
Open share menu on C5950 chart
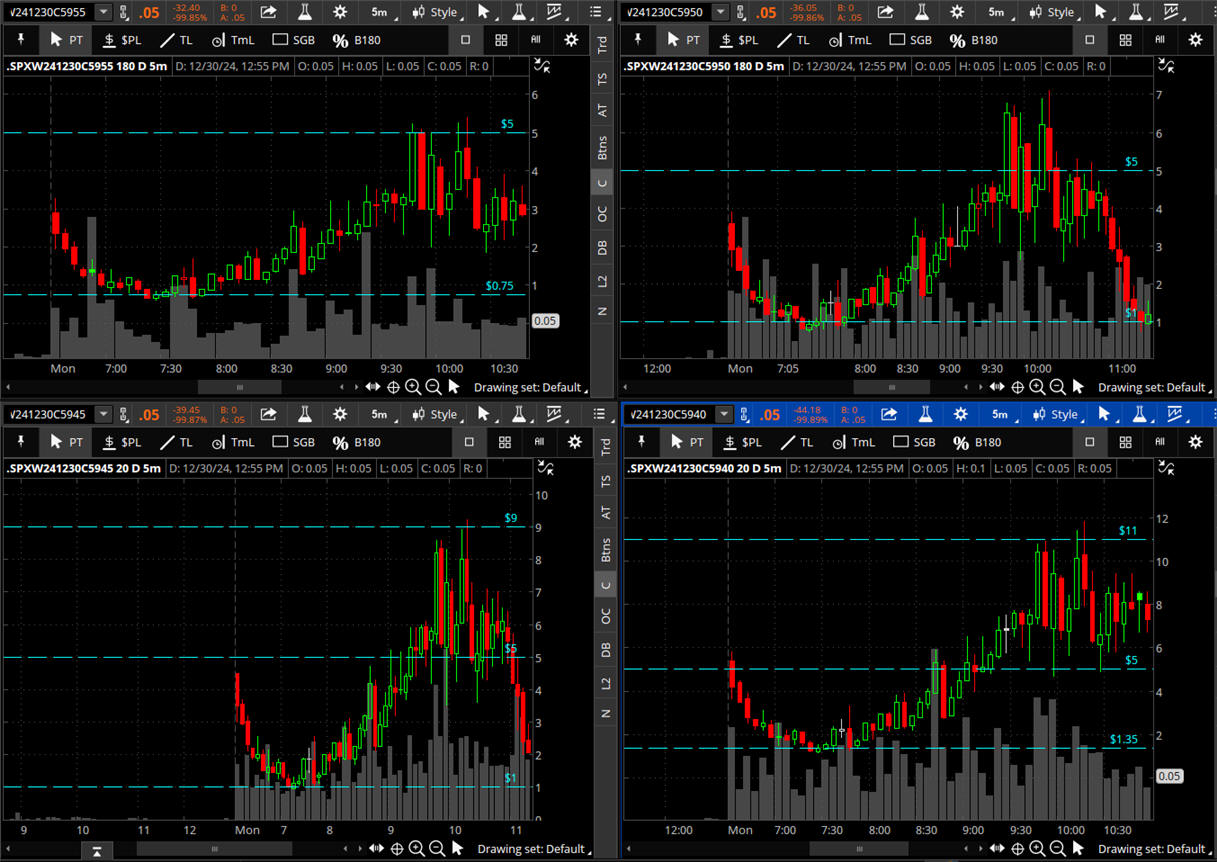(x=886, y=12)
